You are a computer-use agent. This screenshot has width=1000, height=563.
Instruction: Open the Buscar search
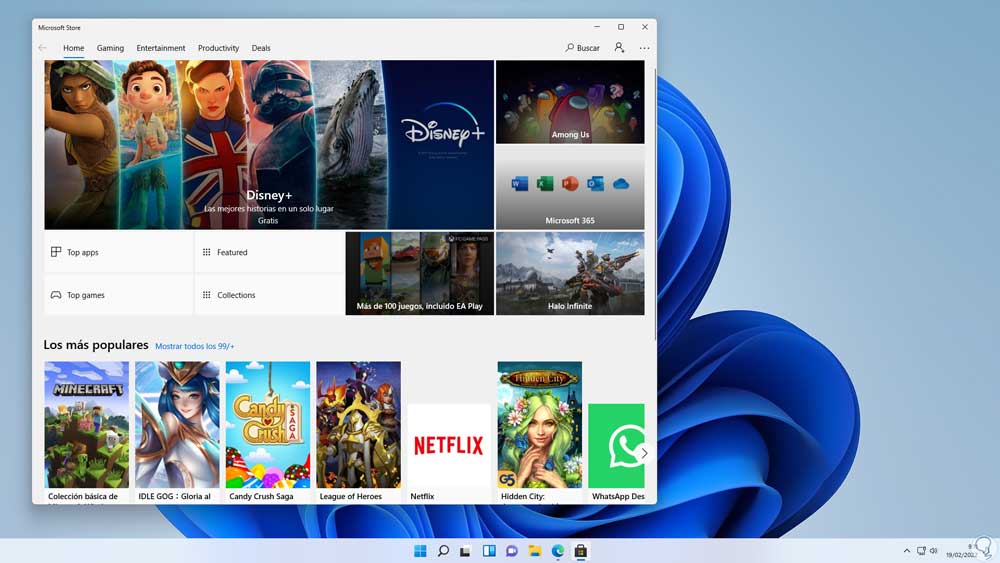[x=582, y=48]
